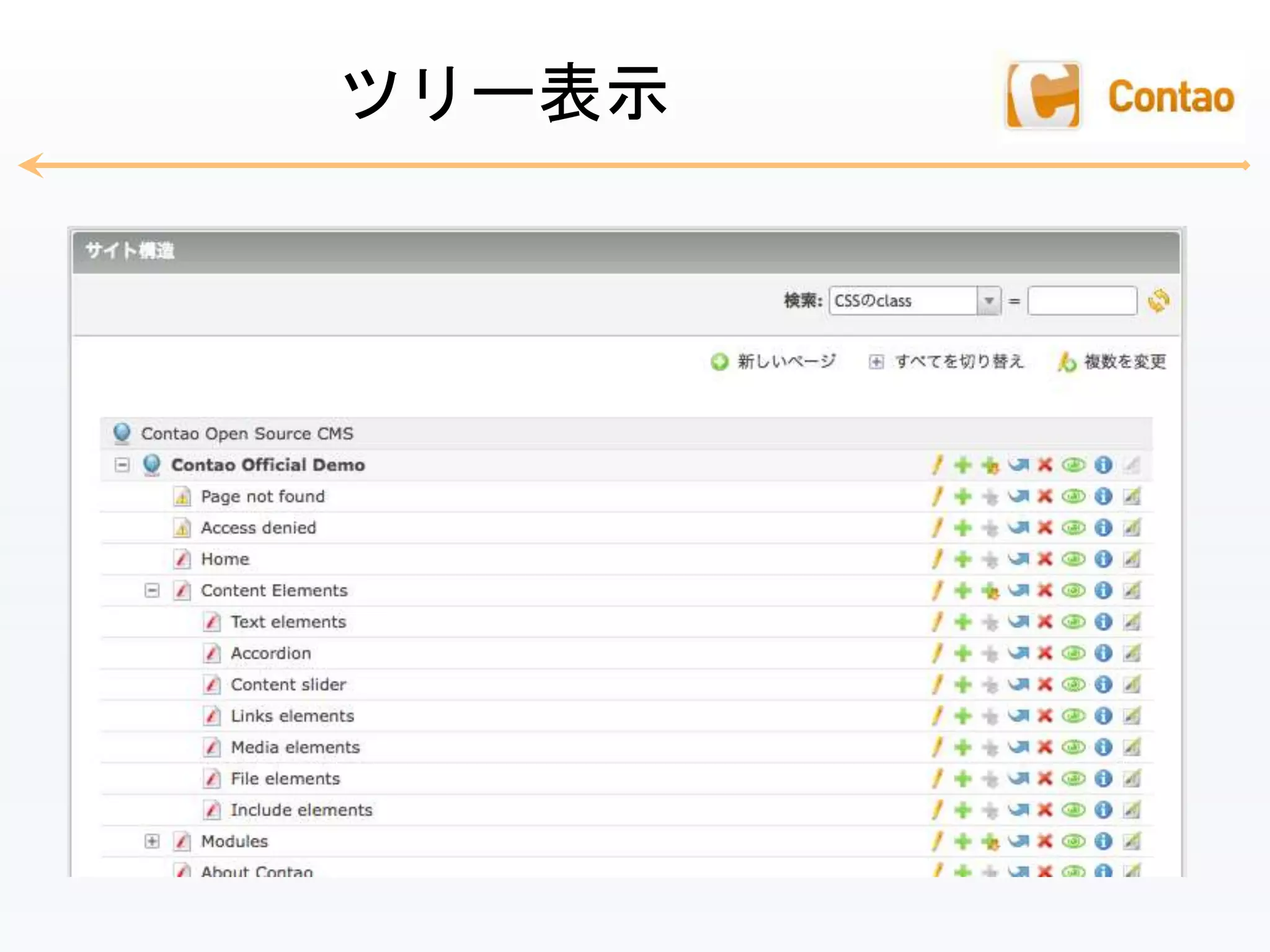
Task: Open the Contao Official Demo page entry
Action: click(268, 465)
